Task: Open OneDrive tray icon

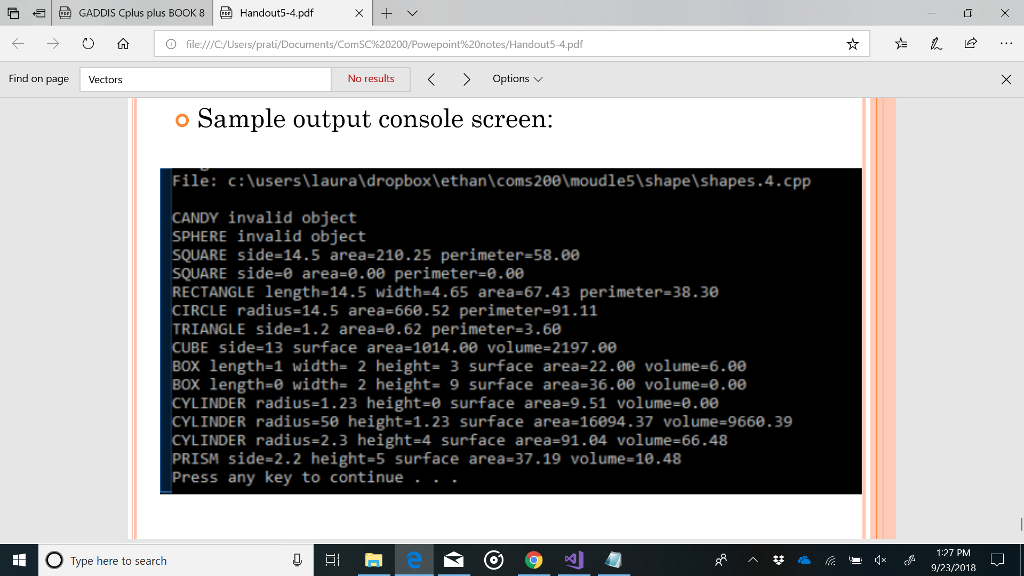Action: [x=805, y=560]
